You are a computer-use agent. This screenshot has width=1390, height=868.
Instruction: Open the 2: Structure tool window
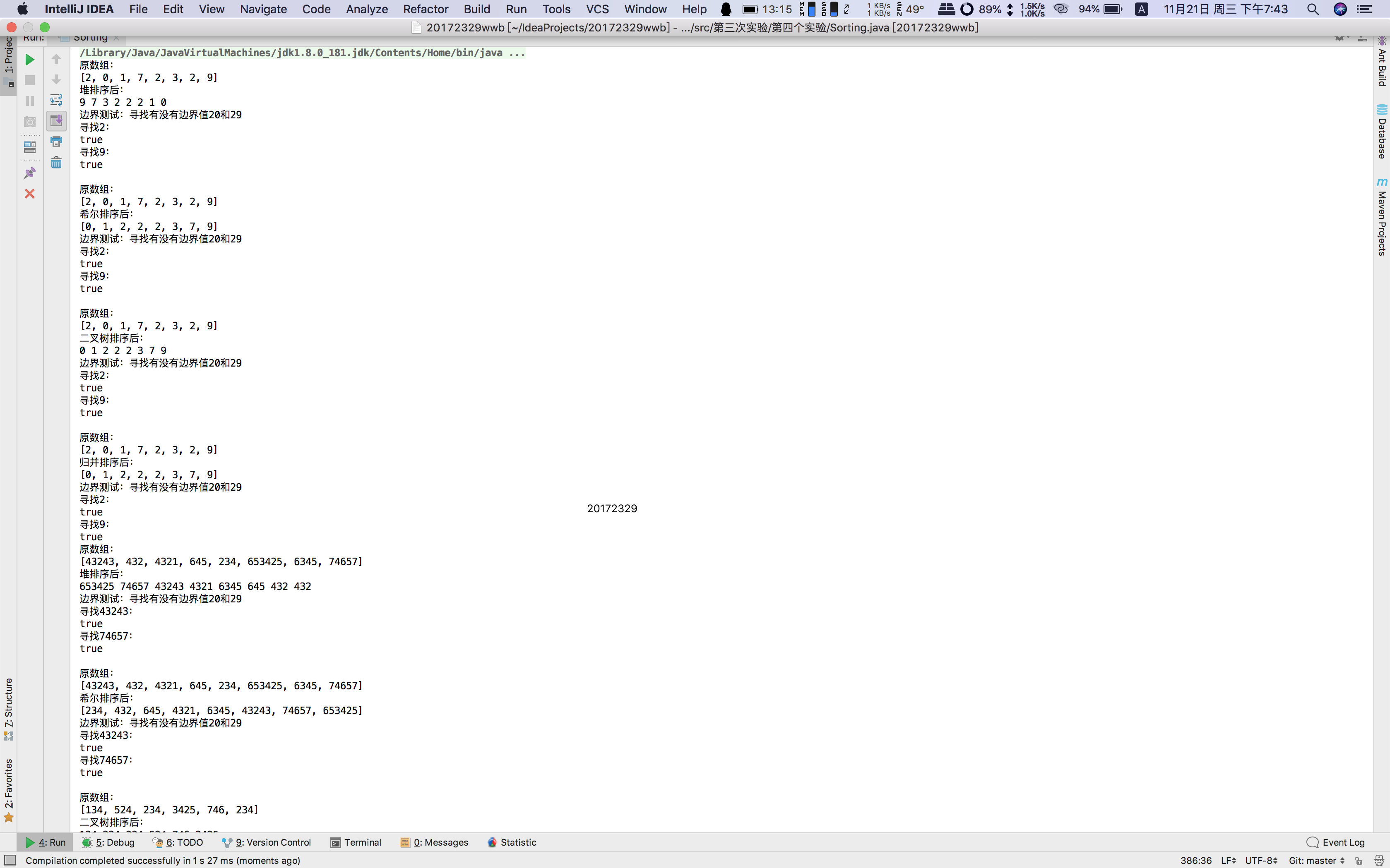[x=9, y=709]
